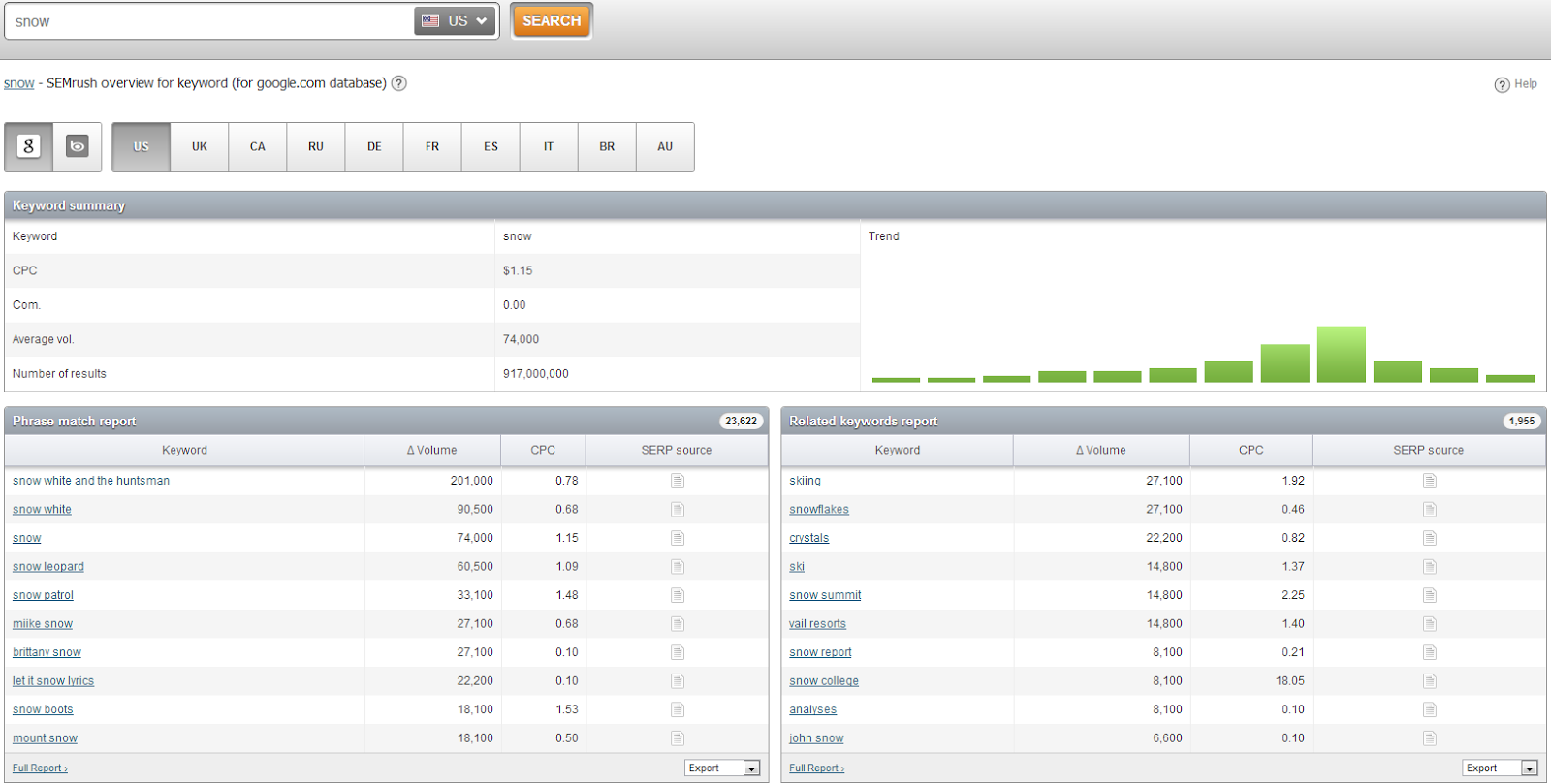View SERP source for john snow
1551x784 pixels.
click(1429, 738)
